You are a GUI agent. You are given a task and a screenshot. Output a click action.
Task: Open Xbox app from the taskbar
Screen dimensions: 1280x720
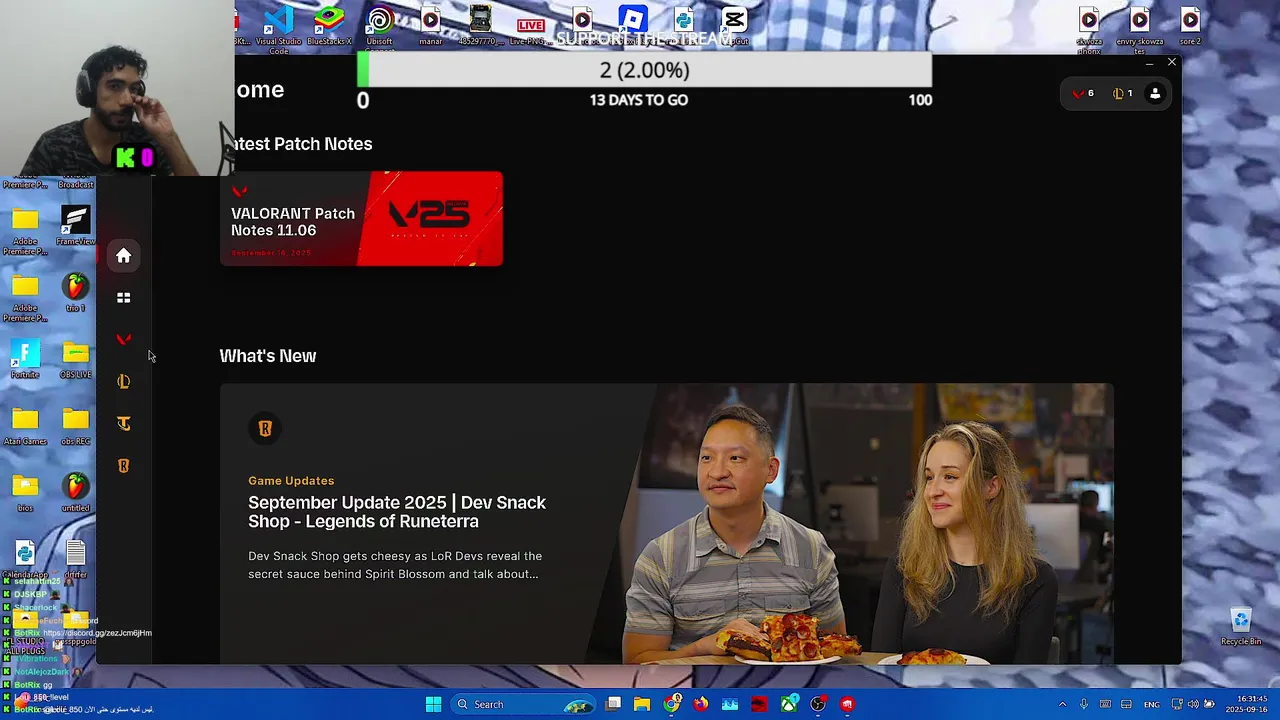tap(789, 704)
